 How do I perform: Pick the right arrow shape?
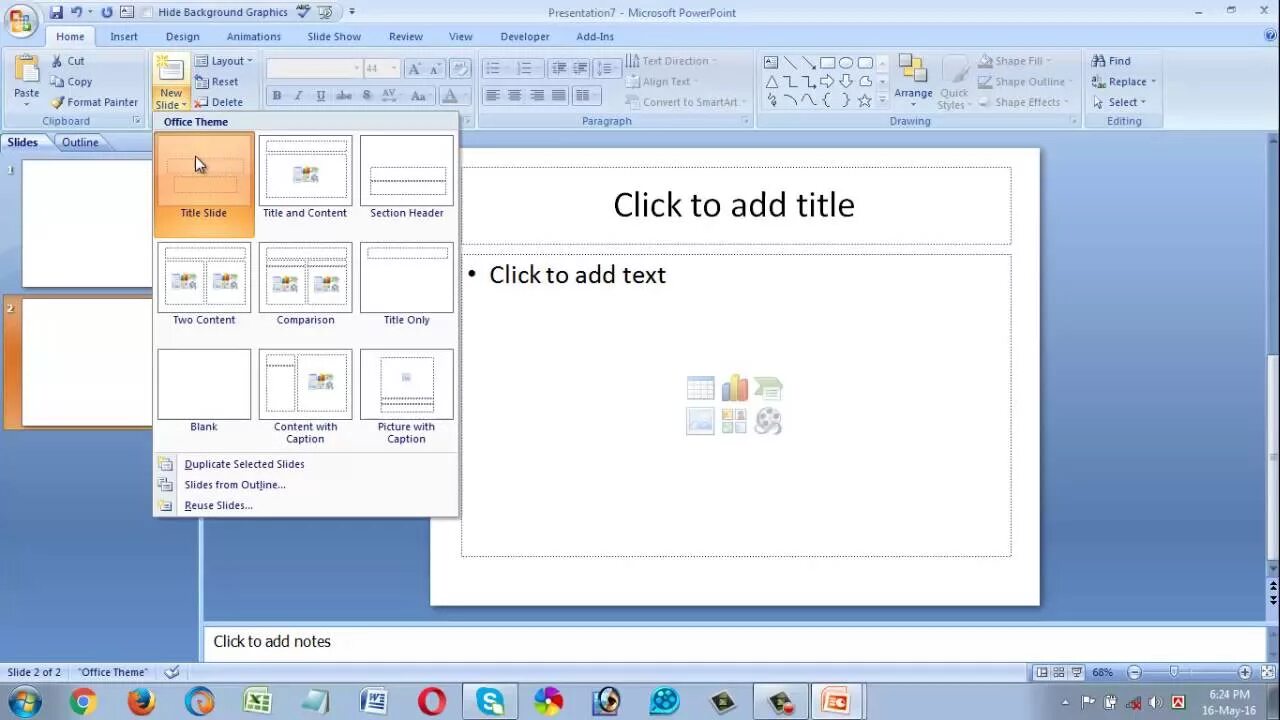tap(828, 81)
